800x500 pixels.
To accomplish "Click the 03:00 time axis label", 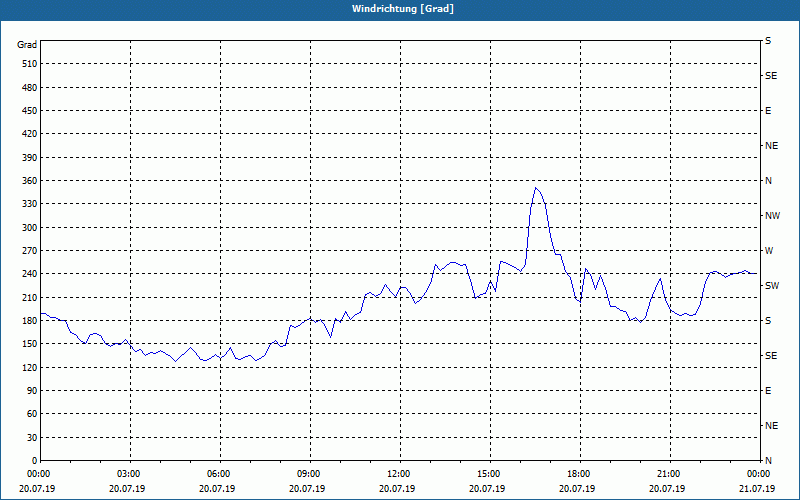I will [131, 474].
